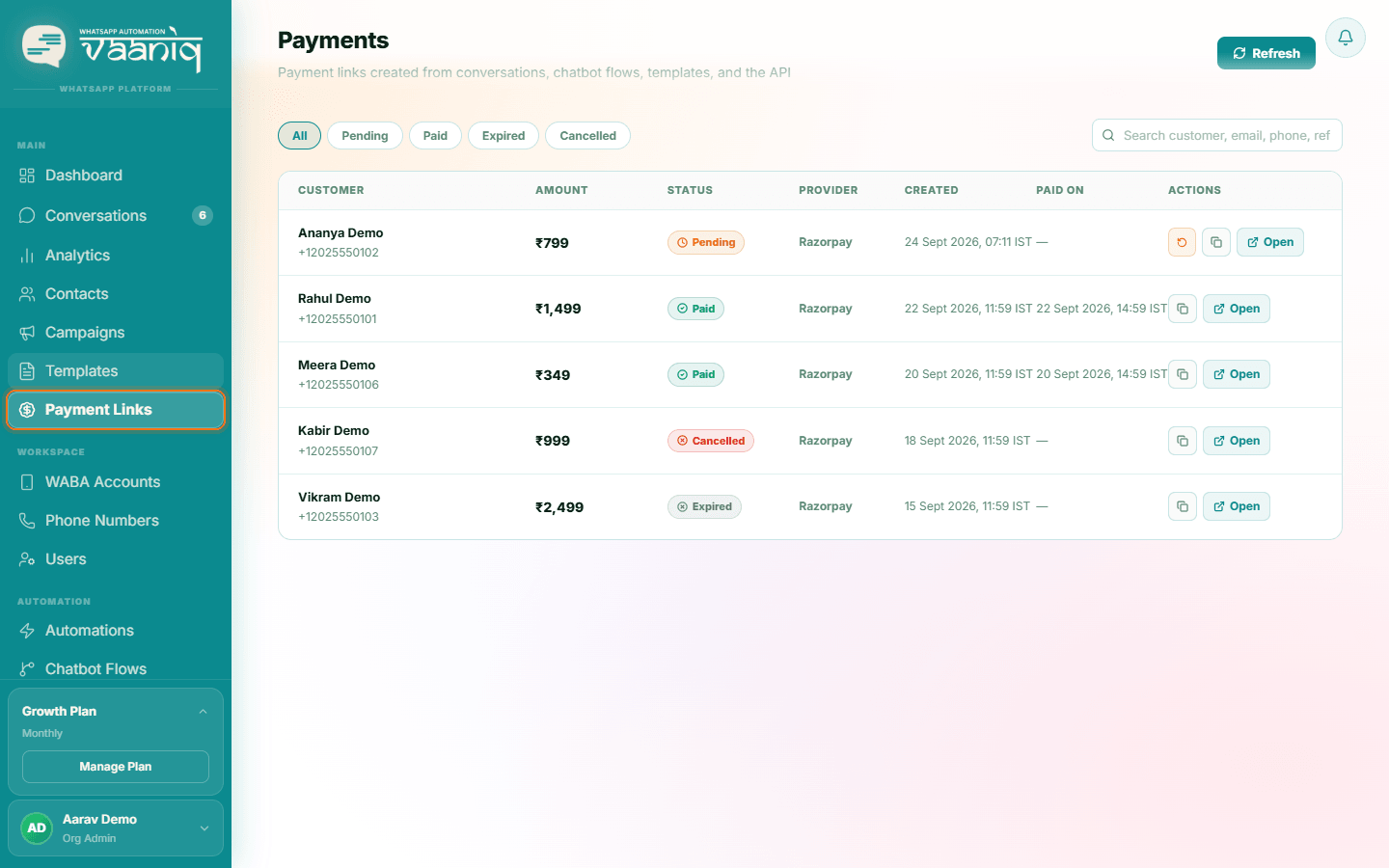
Task: Copy payment link for Rahul Demo
Action: pyautogui.click(x=1183, y=309)
